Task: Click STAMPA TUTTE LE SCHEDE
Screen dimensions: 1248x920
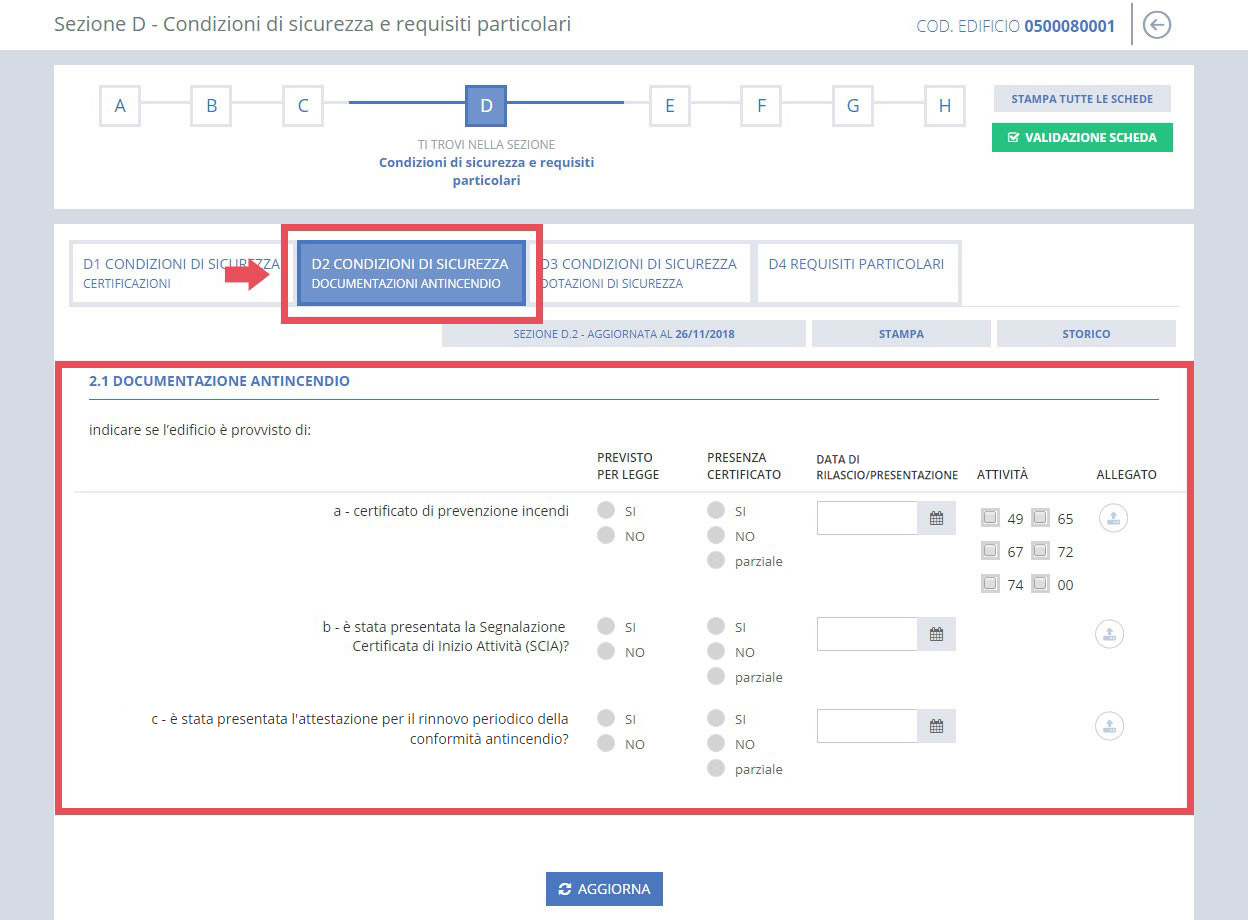Action: (x=1081, y=98)
